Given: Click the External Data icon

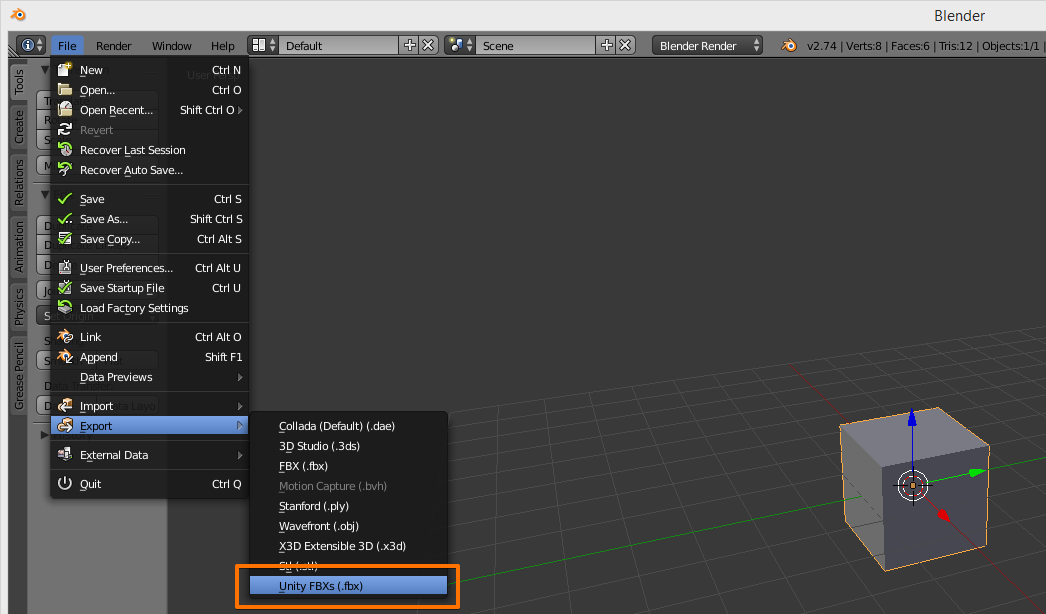Looking at the screenshot, I should click(65, 454).
